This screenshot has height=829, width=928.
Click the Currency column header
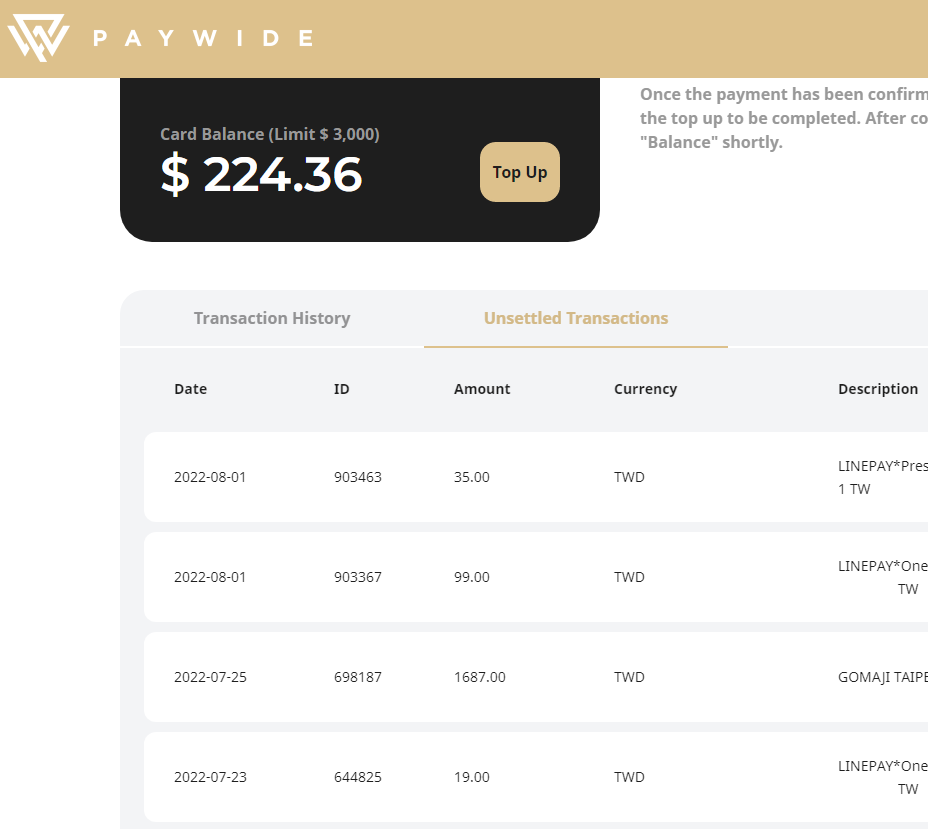(x=645, y=389)
